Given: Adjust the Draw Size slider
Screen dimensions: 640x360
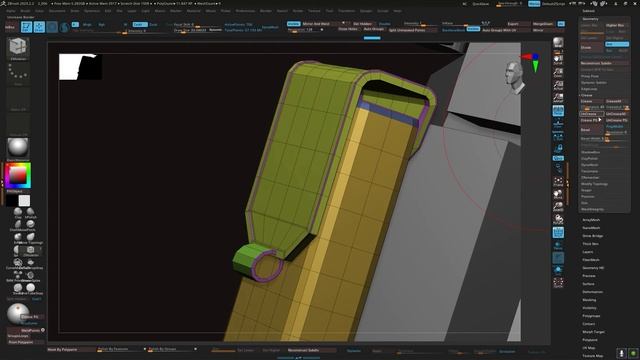Looking at the screenshot, I should coord(197,30).
